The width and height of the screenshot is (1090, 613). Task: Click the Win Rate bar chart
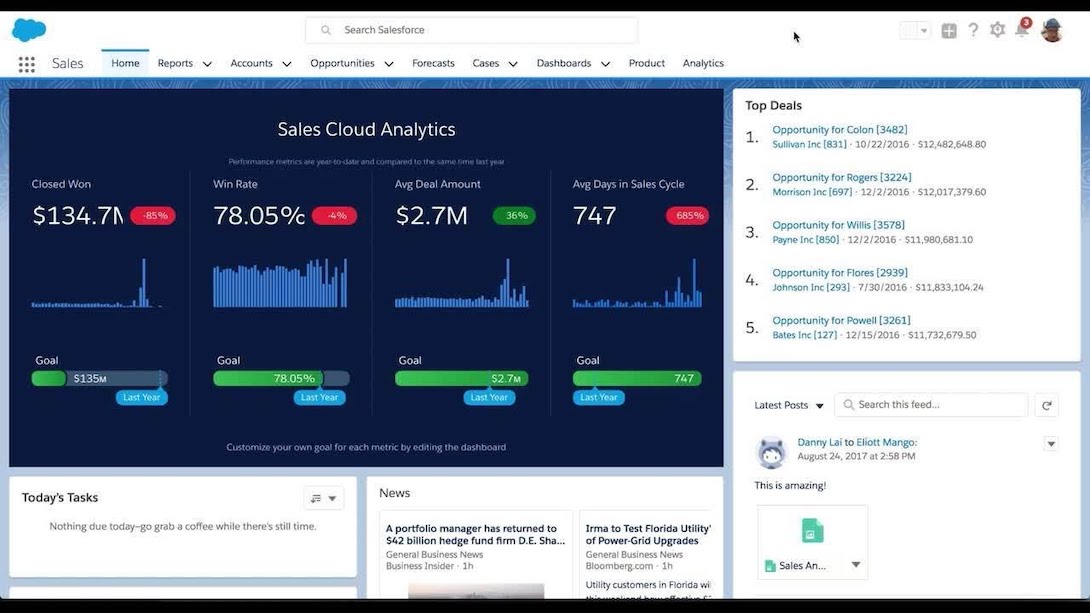point(280,283)
